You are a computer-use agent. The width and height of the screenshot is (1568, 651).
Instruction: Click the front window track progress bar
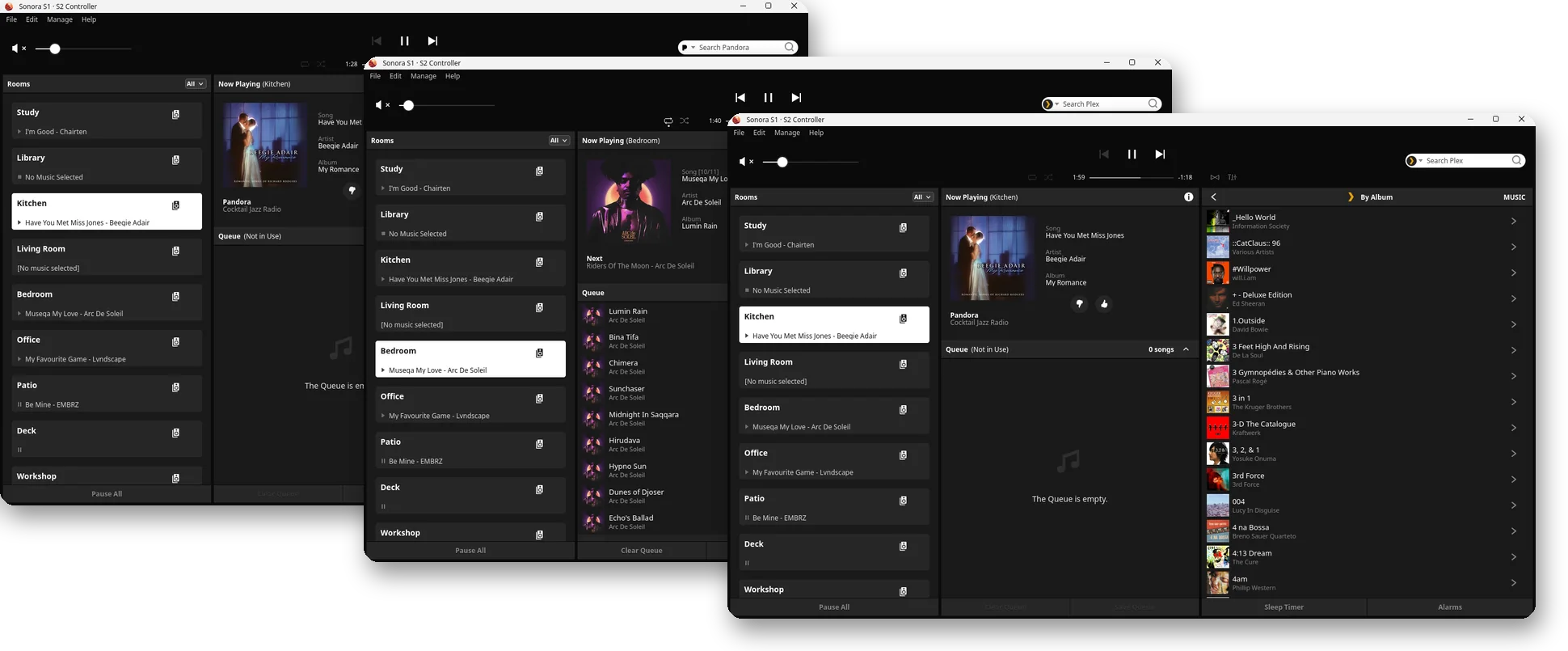1131,177
